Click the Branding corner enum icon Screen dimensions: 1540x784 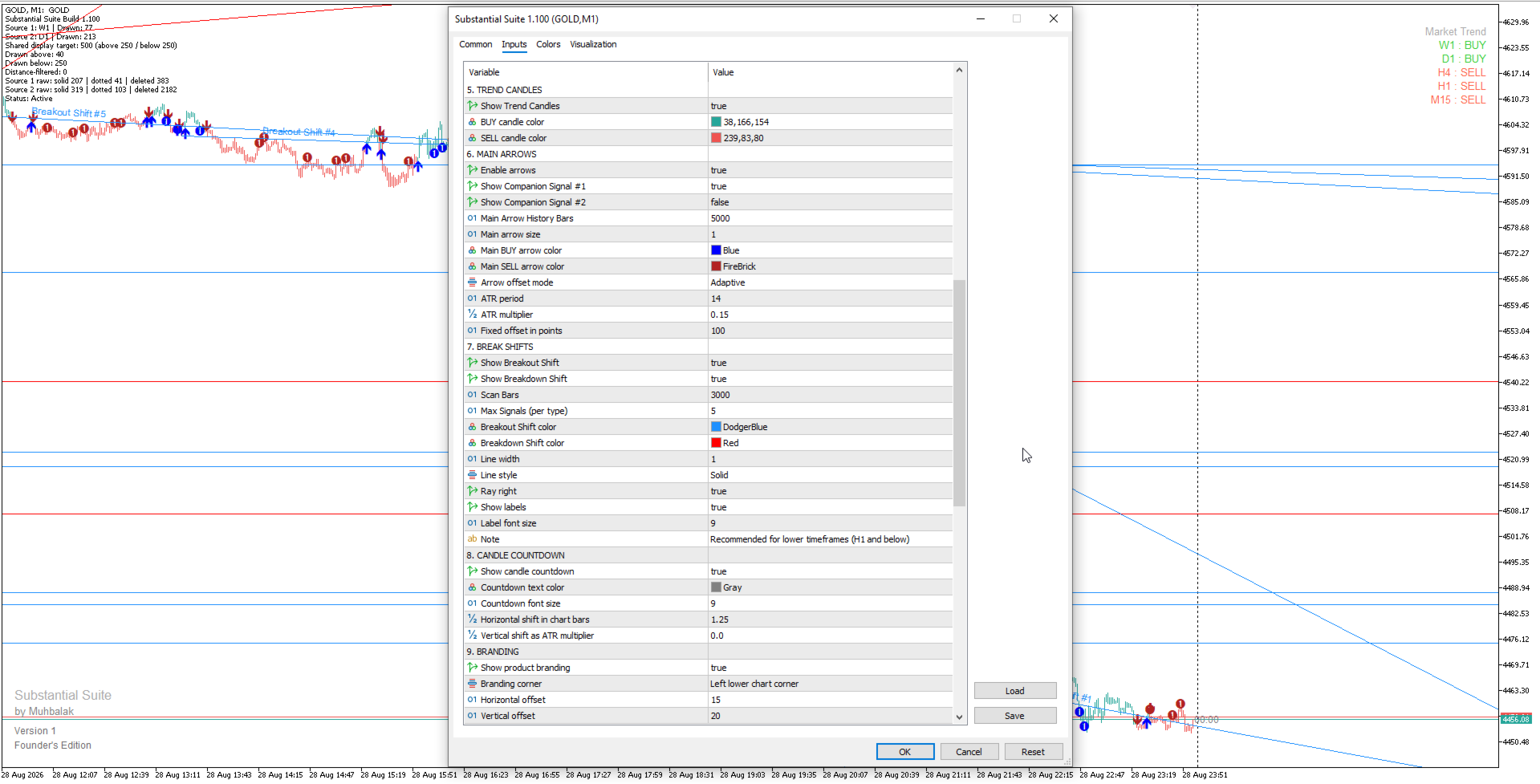click(x=473, y=684)
